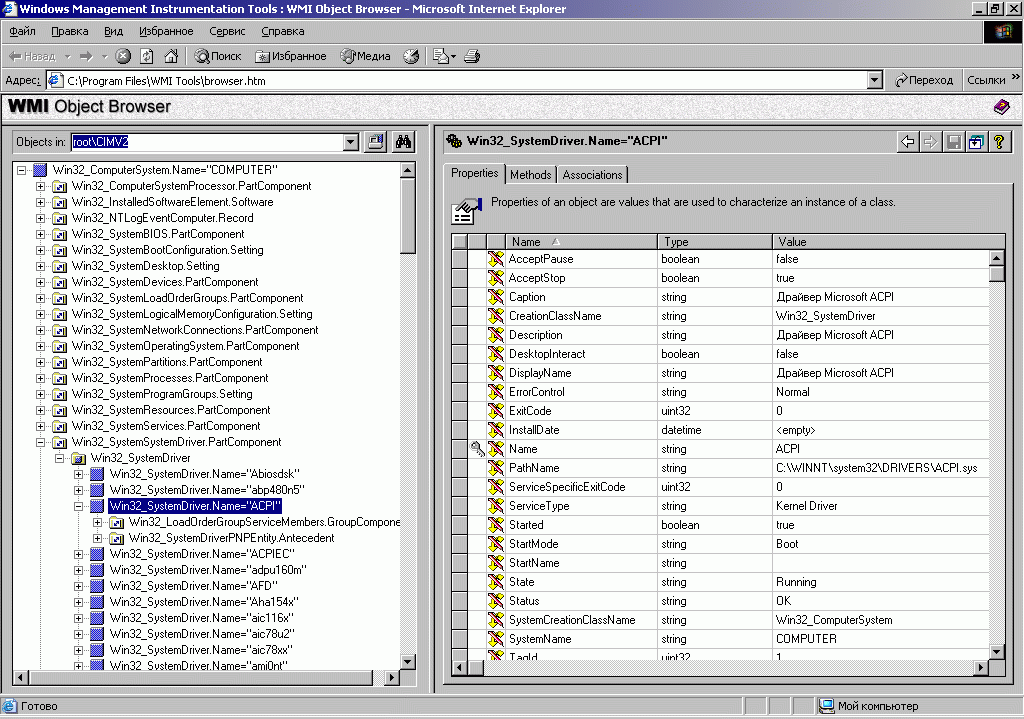Select Win32_NTLogEventComputer.Record tree item

163,218
